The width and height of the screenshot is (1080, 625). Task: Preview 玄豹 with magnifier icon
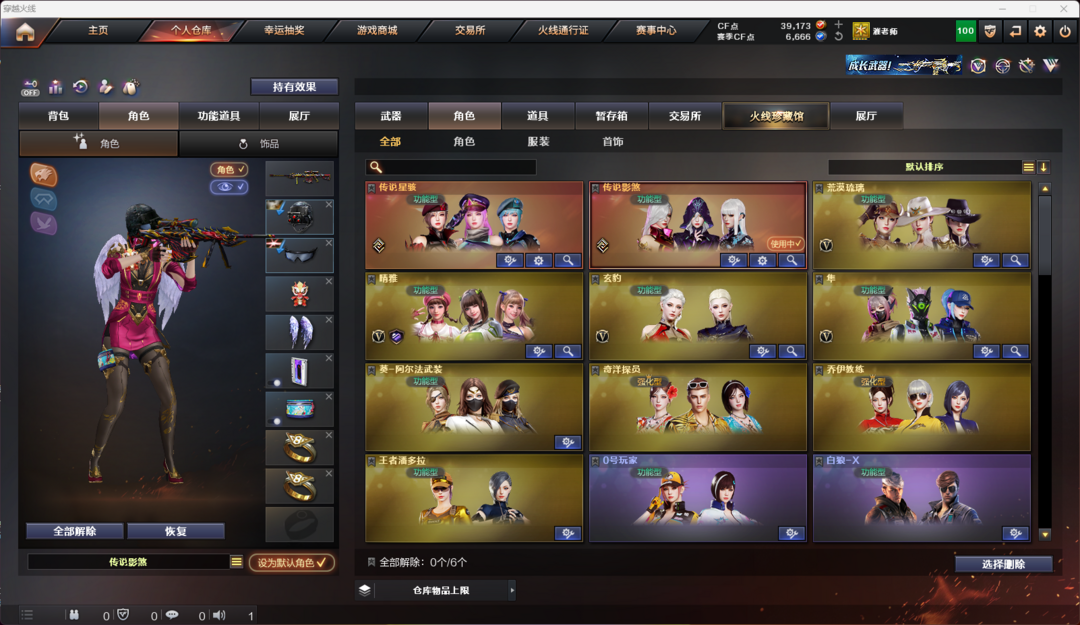click(x=791, y=351)
